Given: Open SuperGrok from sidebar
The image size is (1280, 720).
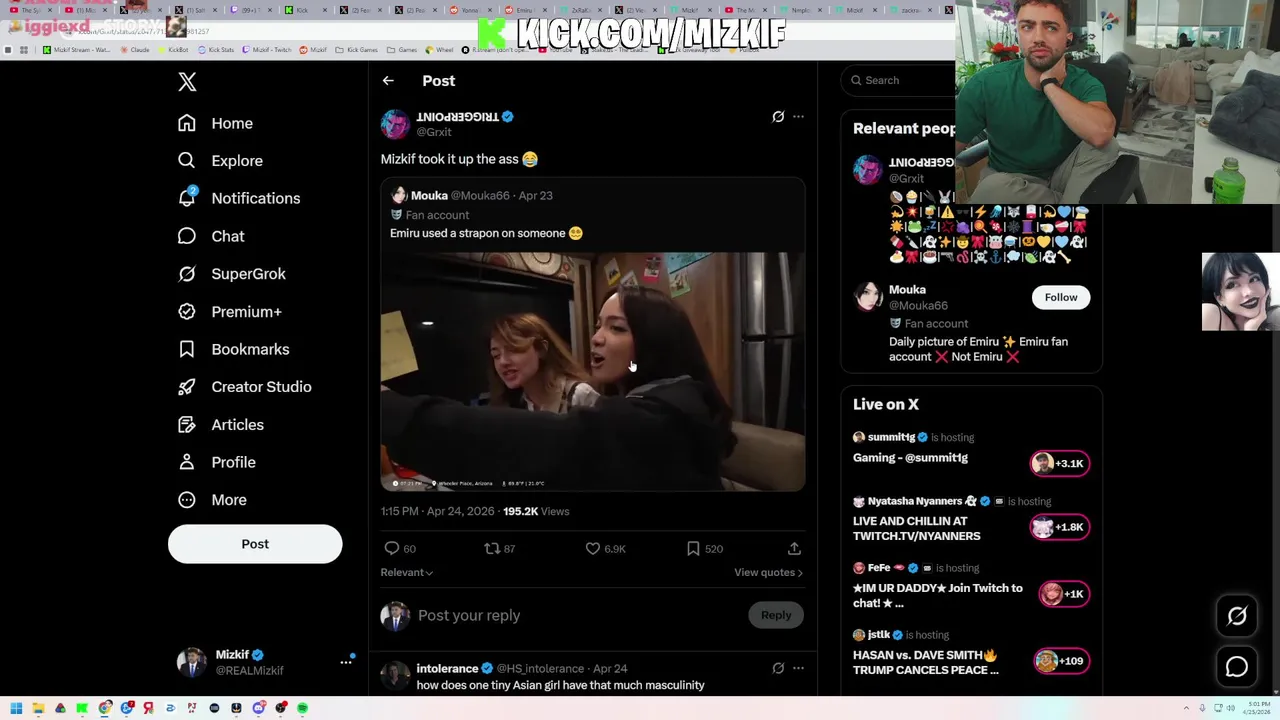Looking at the screenshot, I should tap(232, 274).
